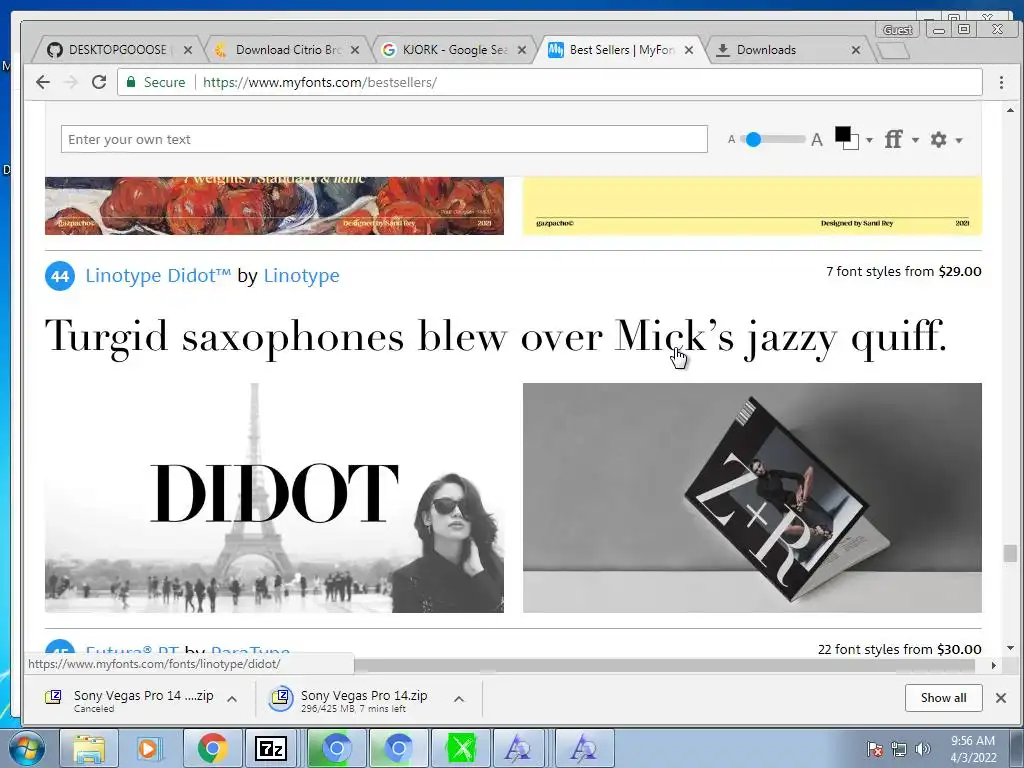Open the black/white color swatch picker
This screenshot has height=768, width=1024.
tap(846, 138)
